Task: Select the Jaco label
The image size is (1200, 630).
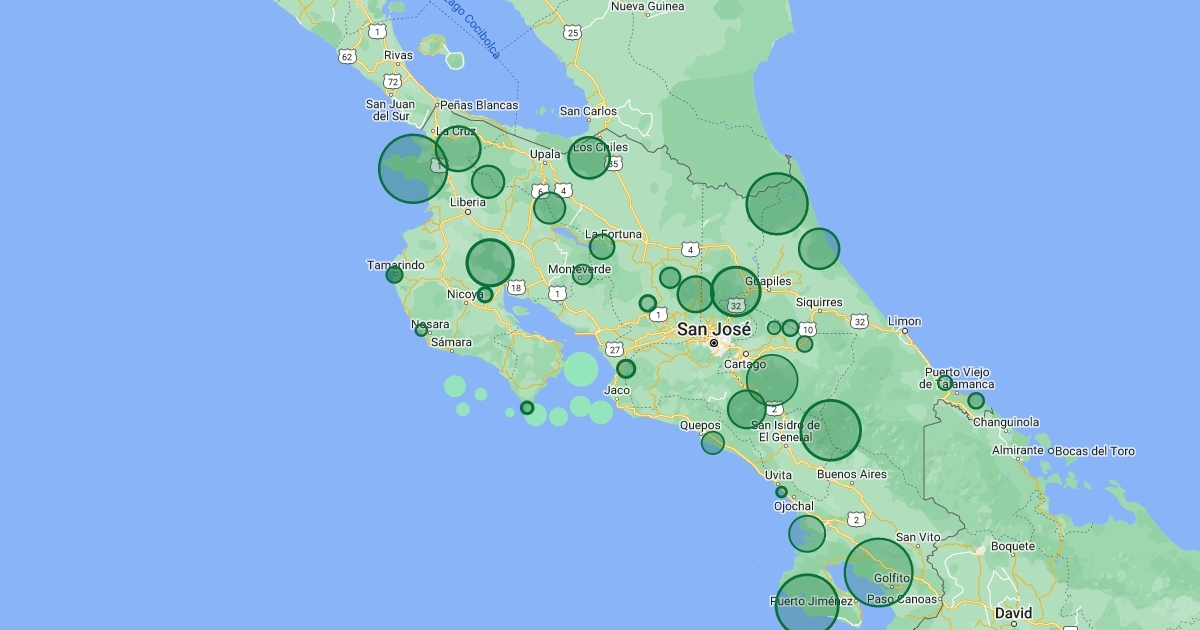Action: point(617,390)
